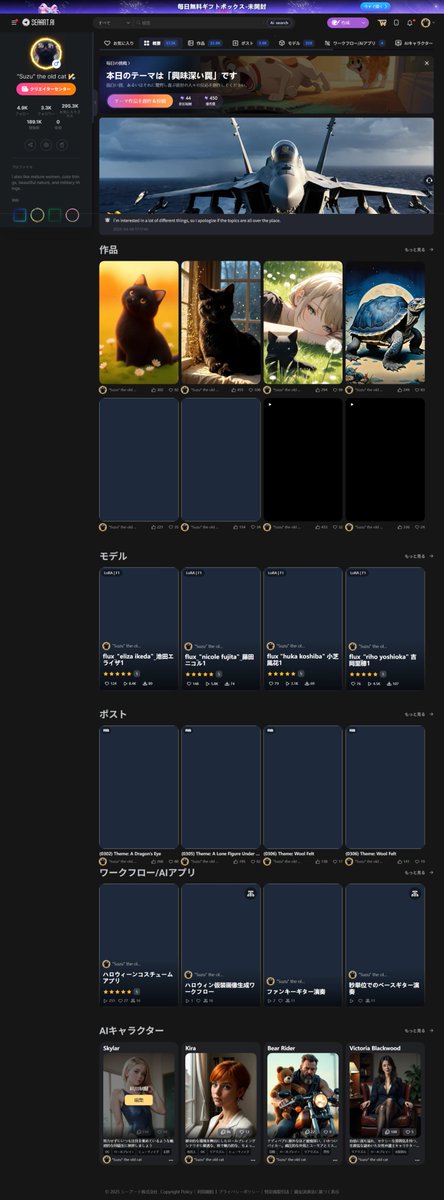Click the round icon on 秒単位 bass guitar card
The width and height of the screenshot is (444, 1200).
pos(414,894)
